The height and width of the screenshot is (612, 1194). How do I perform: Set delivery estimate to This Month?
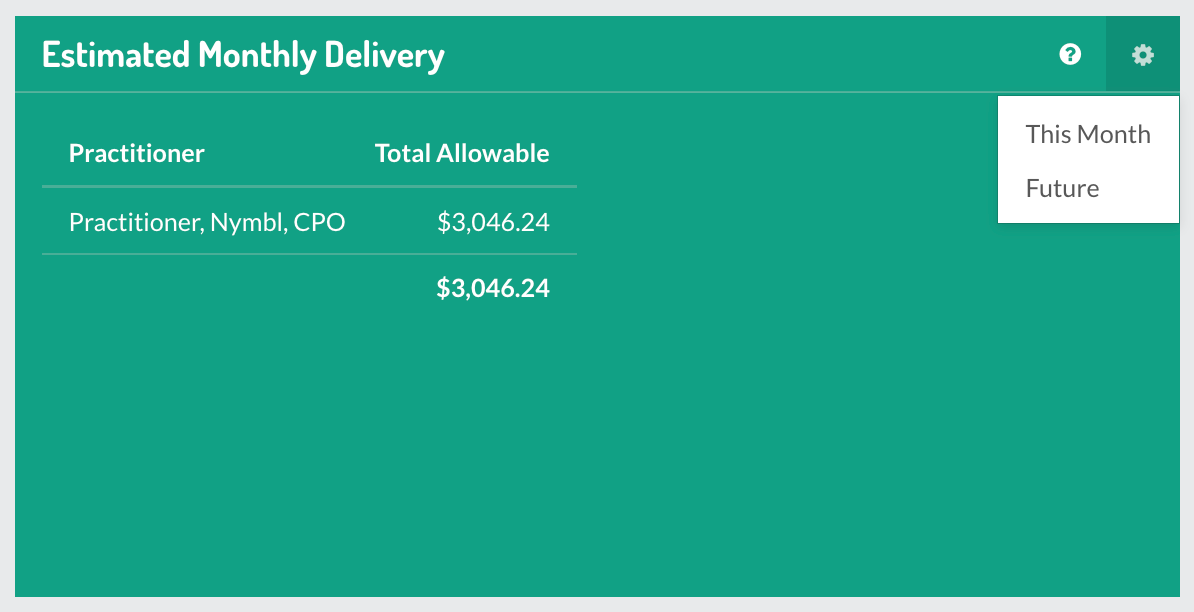(x=1088, y=134)
